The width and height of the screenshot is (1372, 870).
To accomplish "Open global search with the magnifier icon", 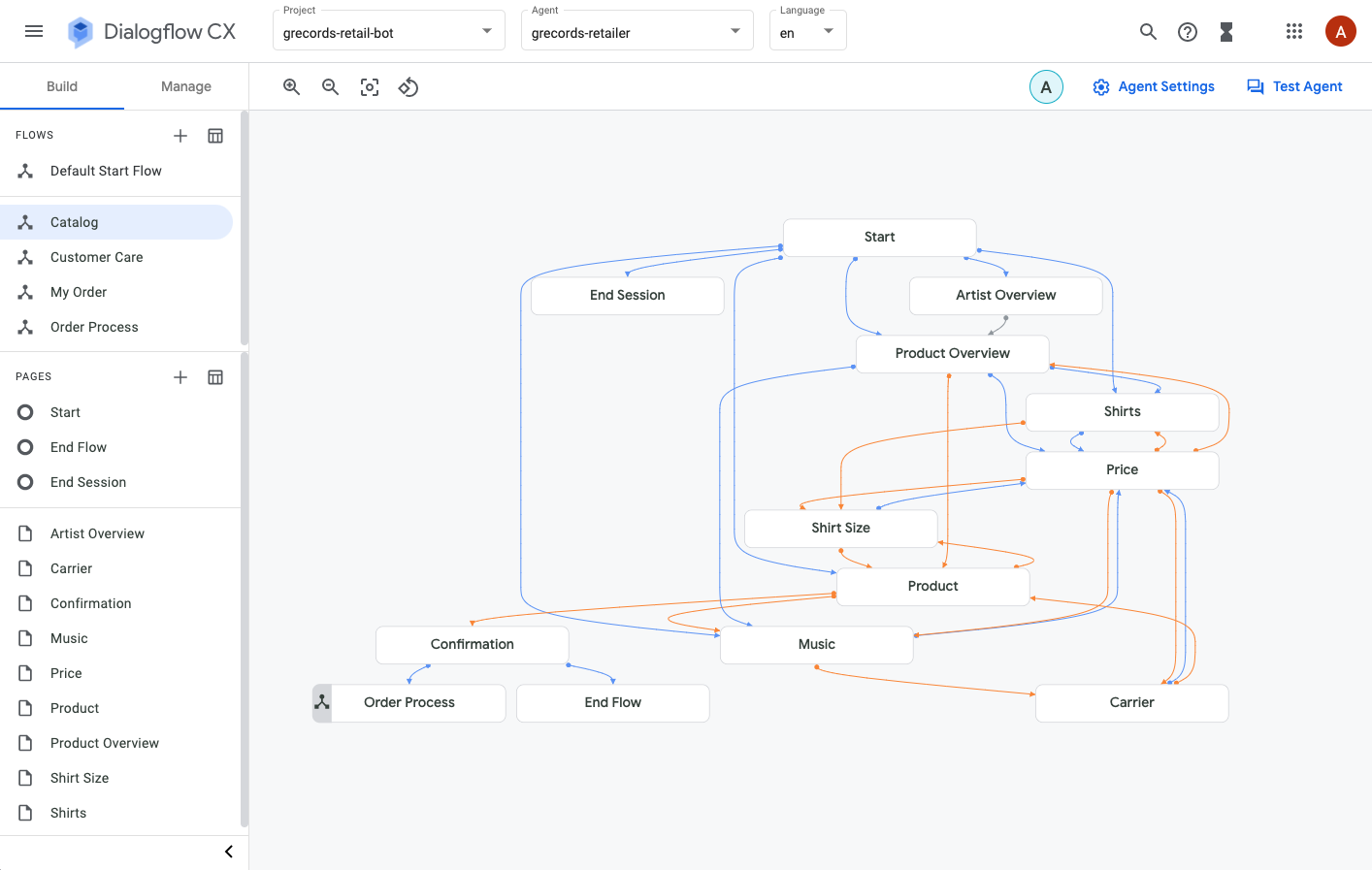I will click(1148, 31).
